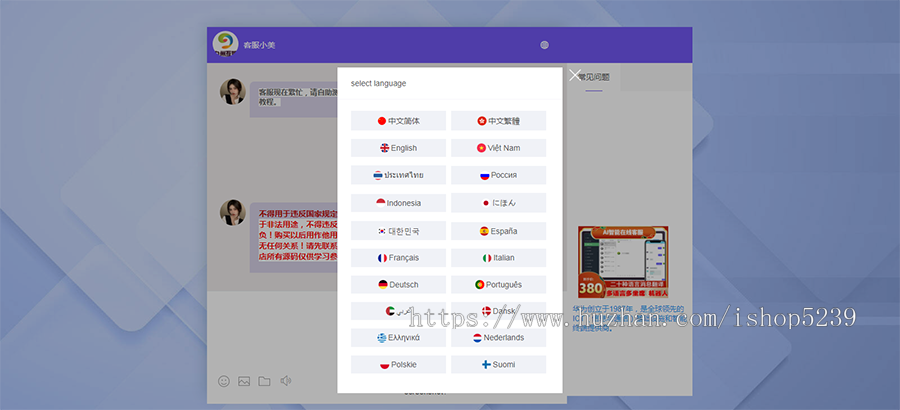Select Deutsch language button
The width and height of the screenshot is (900, 410).
click(398, 284)
